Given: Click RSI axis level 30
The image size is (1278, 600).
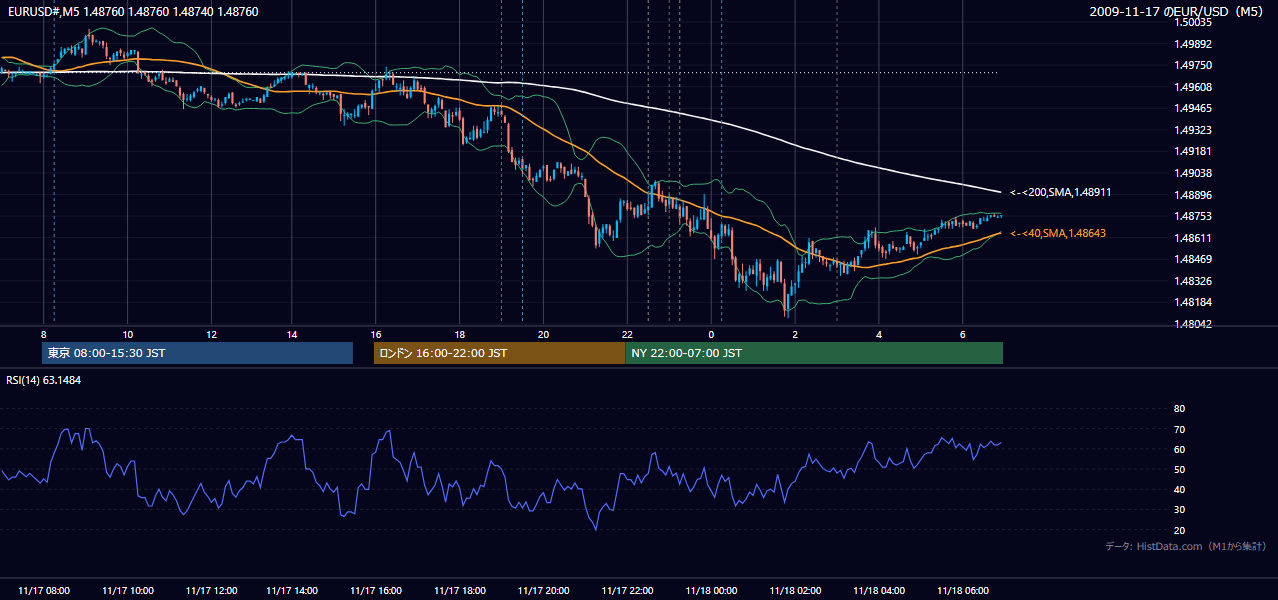Looking at the screenshot, I should point(1180,510).
